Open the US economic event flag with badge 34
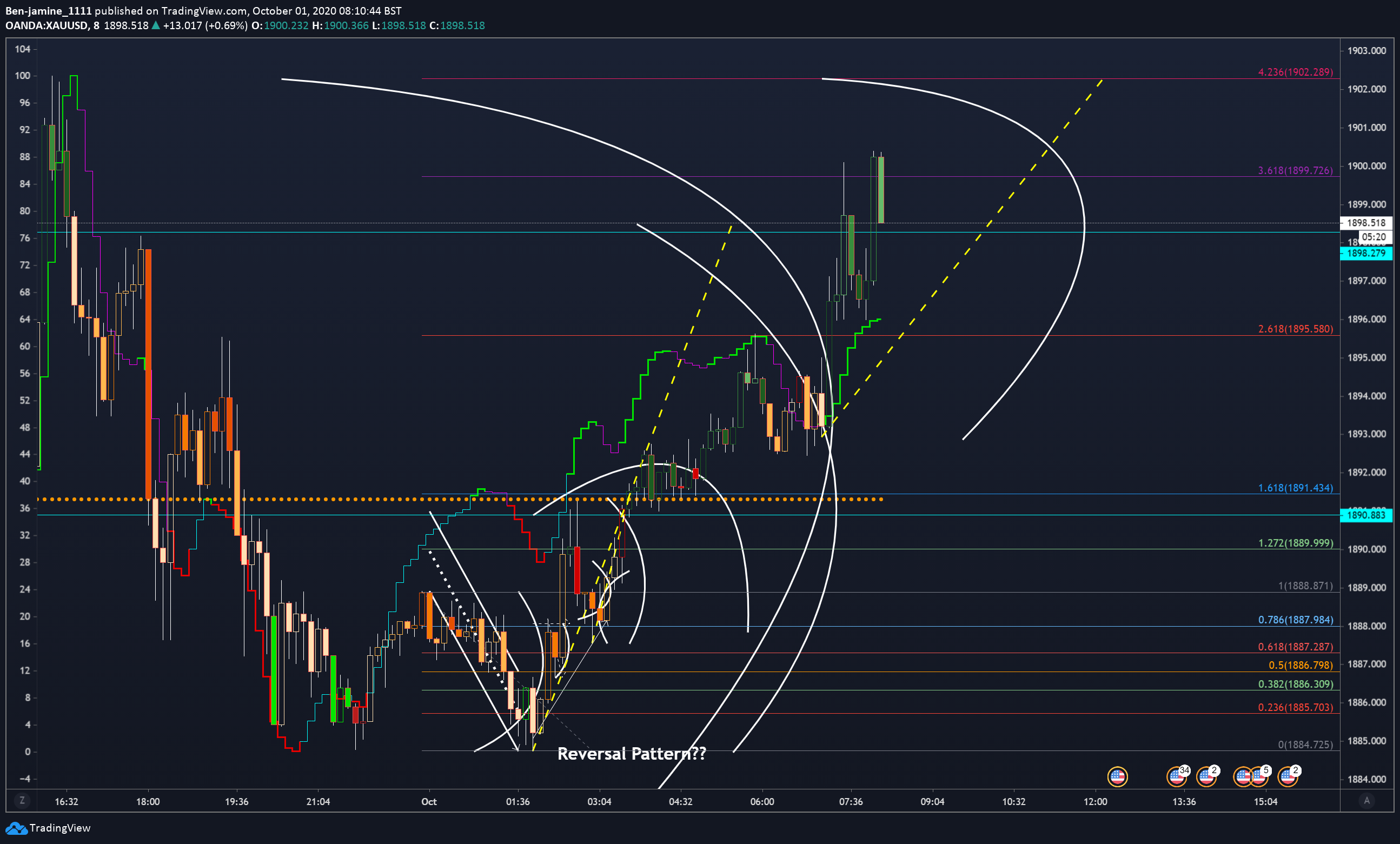 coord(1176,776)
